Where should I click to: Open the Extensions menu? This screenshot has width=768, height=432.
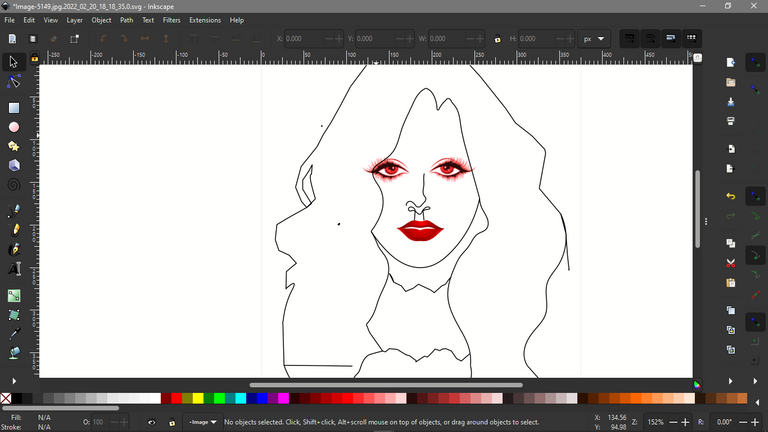point(205,20)
